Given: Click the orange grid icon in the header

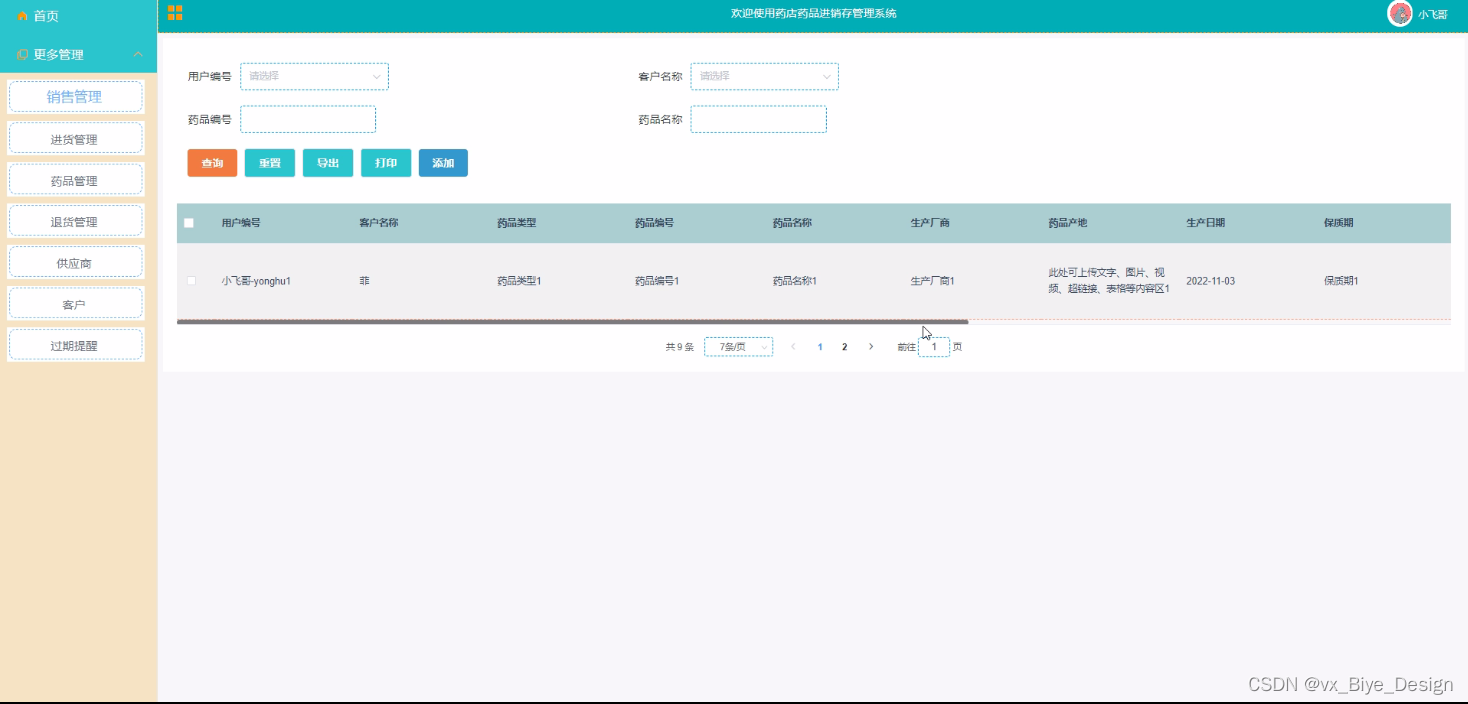Looking at the screenshot, I should click(x=175, y=13).
